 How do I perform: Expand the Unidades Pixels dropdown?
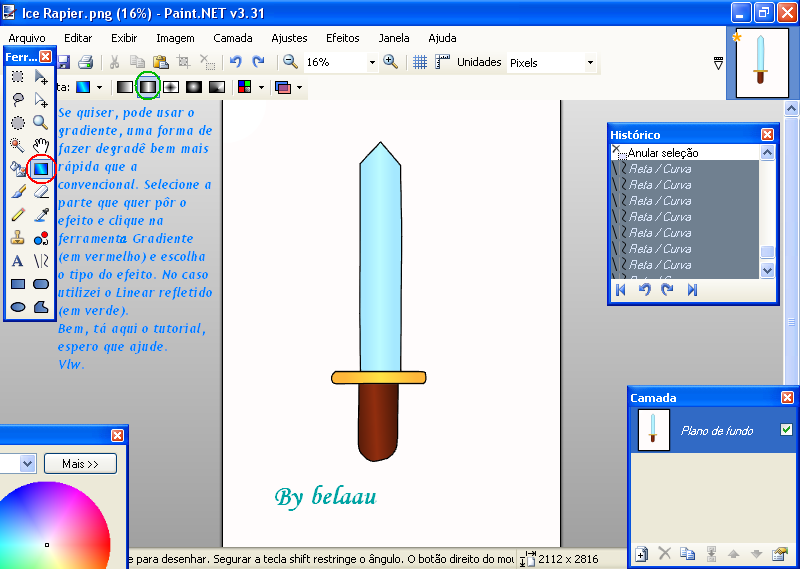coord(590,62)
